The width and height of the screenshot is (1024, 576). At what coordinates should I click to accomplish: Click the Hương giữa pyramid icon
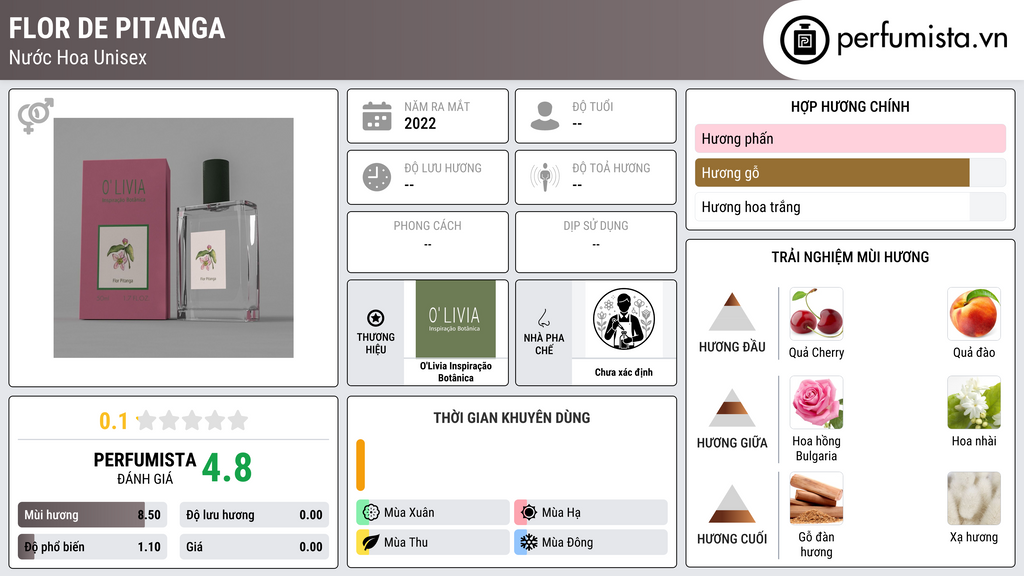(x=732, y=408)
